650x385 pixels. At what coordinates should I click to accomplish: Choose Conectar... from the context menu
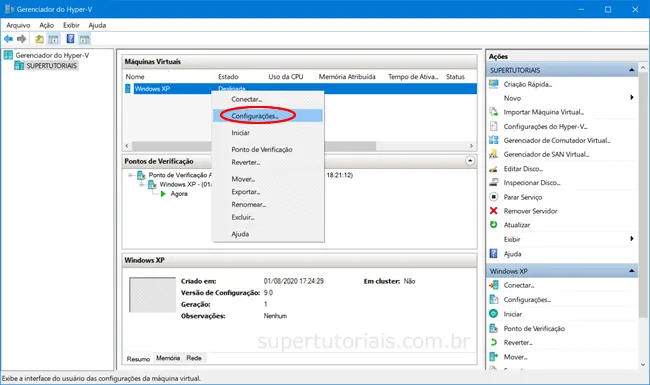[268, 99]
